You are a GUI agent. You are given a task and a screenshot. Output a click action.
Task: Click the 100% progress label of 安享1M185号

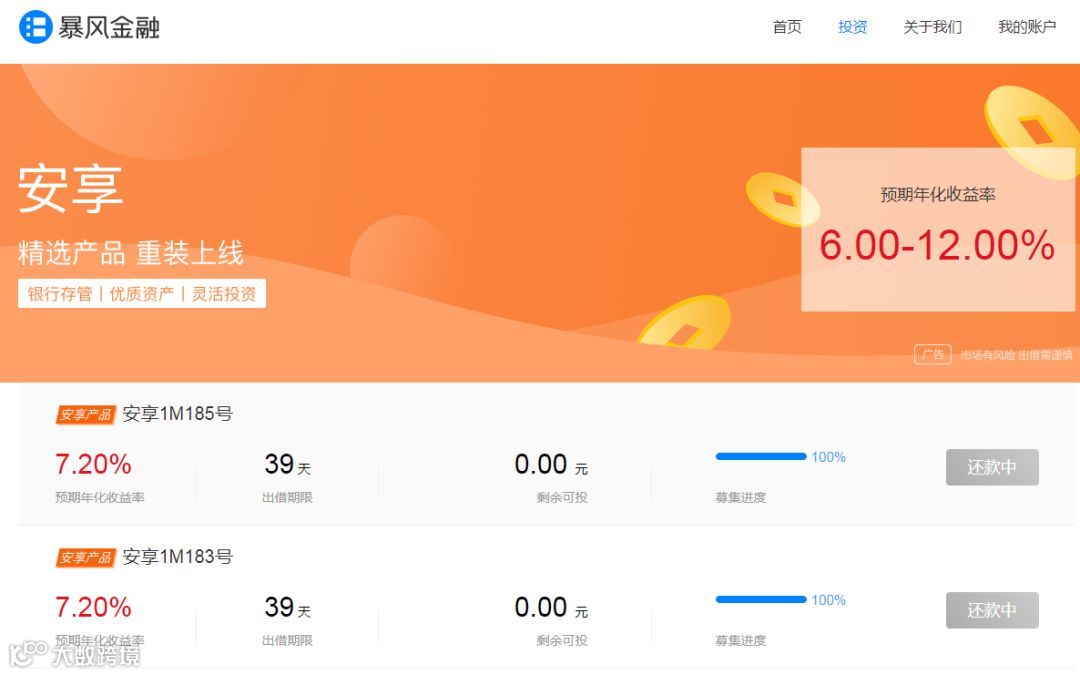click(829, 457)
